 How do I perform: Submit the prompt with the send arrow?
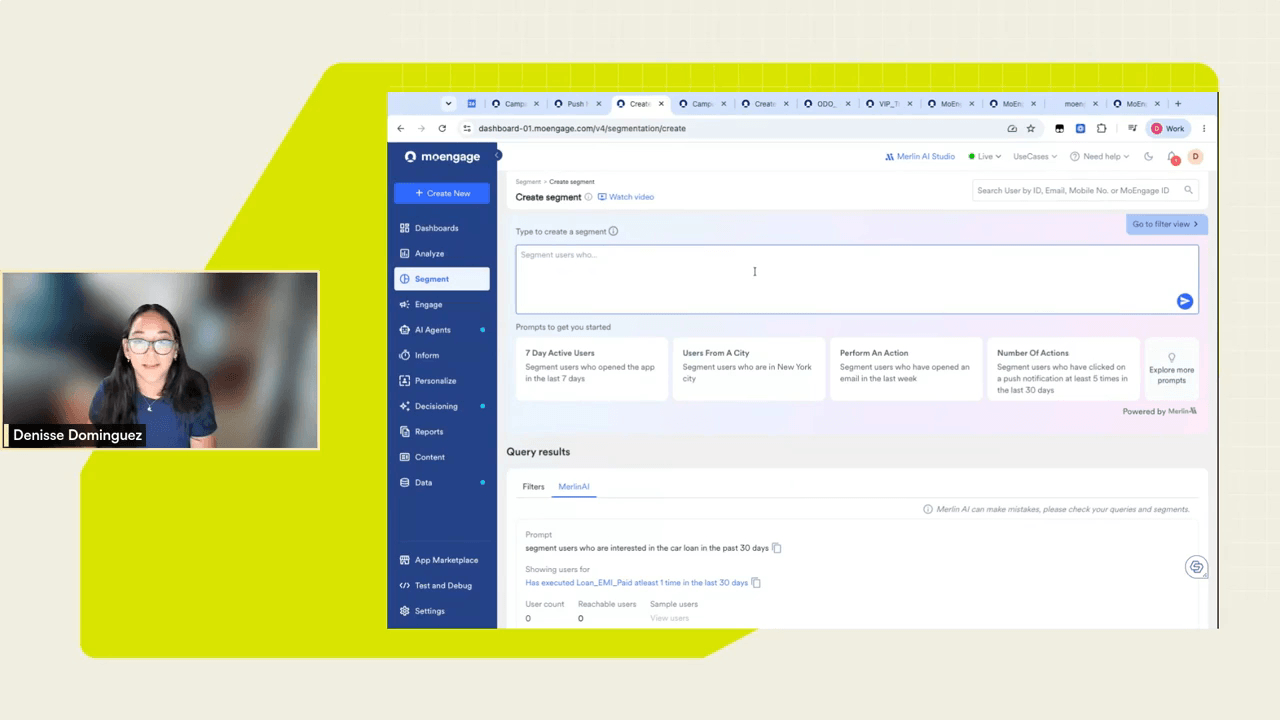[1185, 301]
